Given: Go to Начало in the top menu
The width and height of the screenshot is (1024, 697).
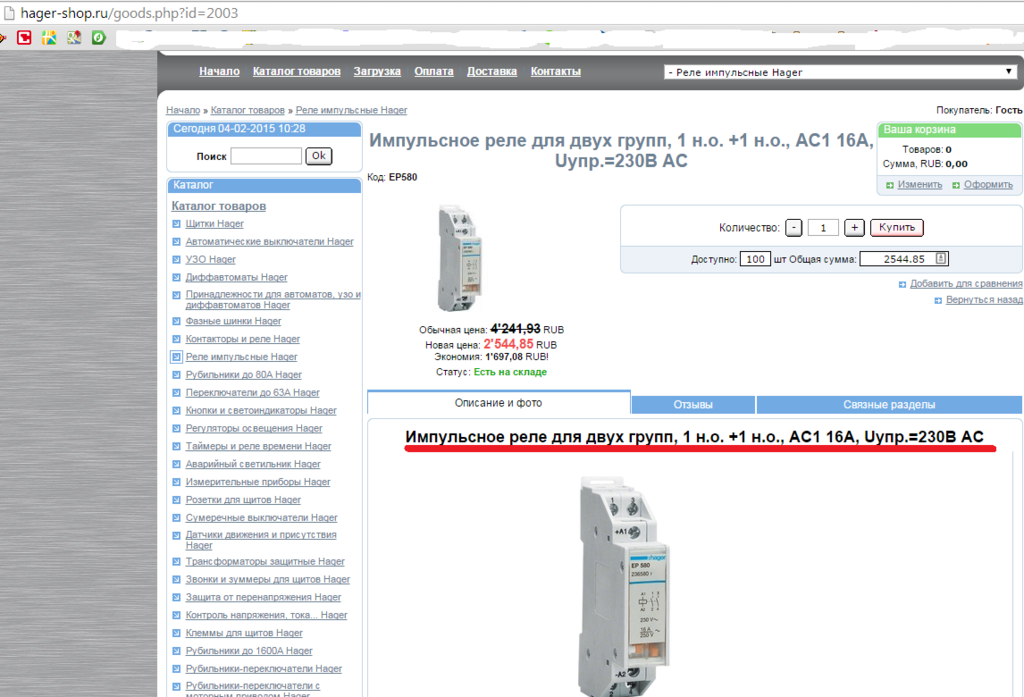Looking at the screenshot, I should pyautogui.click(x=219, y=71).
